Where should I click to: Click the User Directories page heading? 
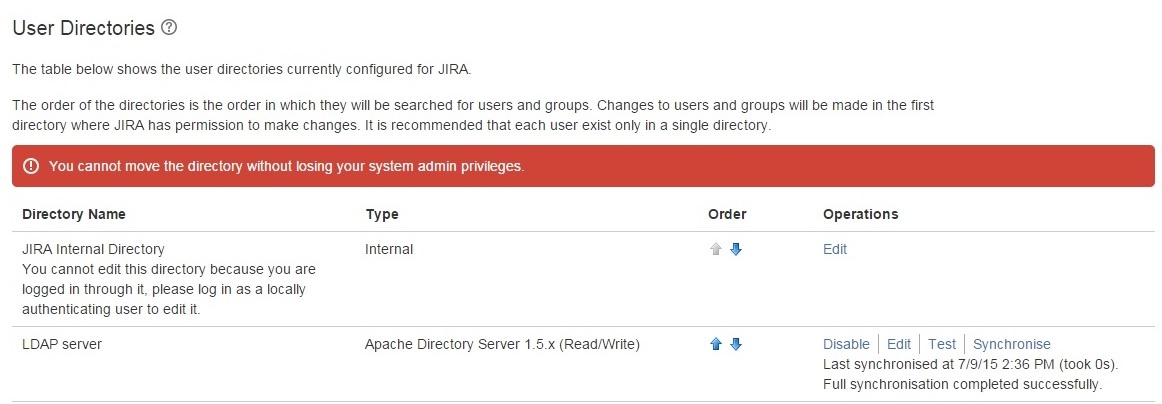point(83,28)
